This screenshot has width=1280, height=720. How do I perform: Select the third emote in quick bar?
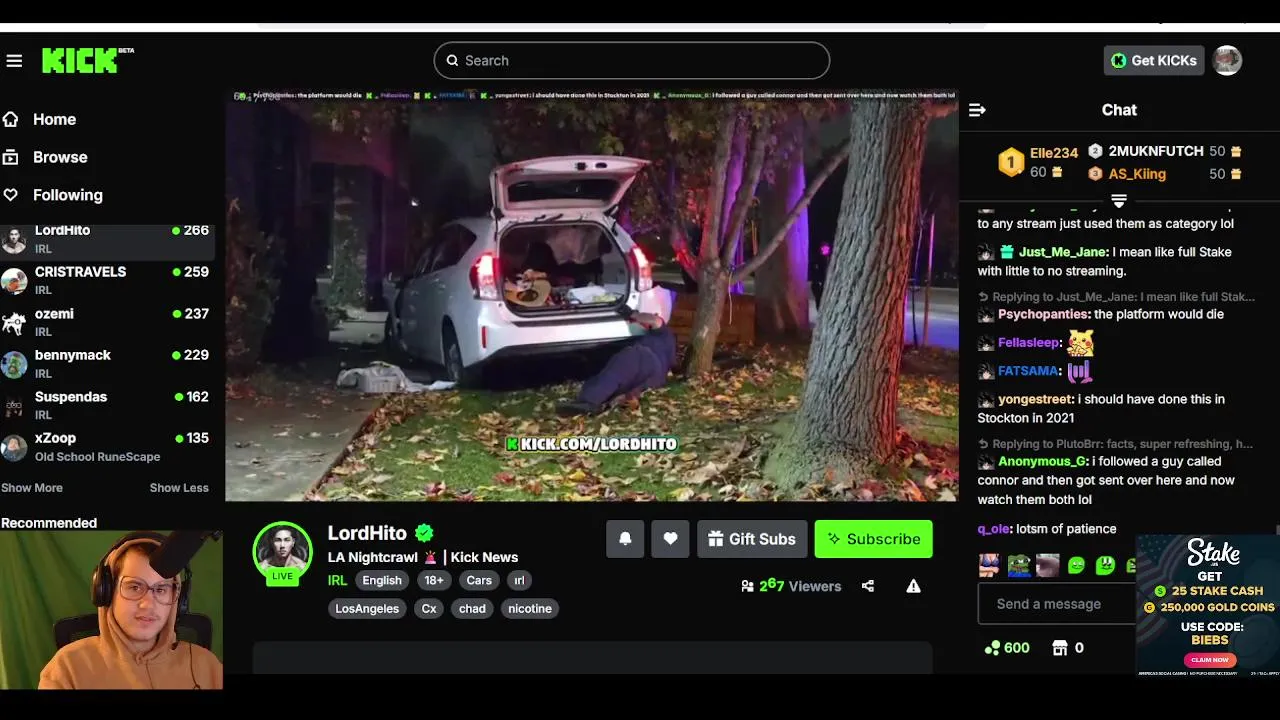pyautogui.click(x=1047, y=565)
